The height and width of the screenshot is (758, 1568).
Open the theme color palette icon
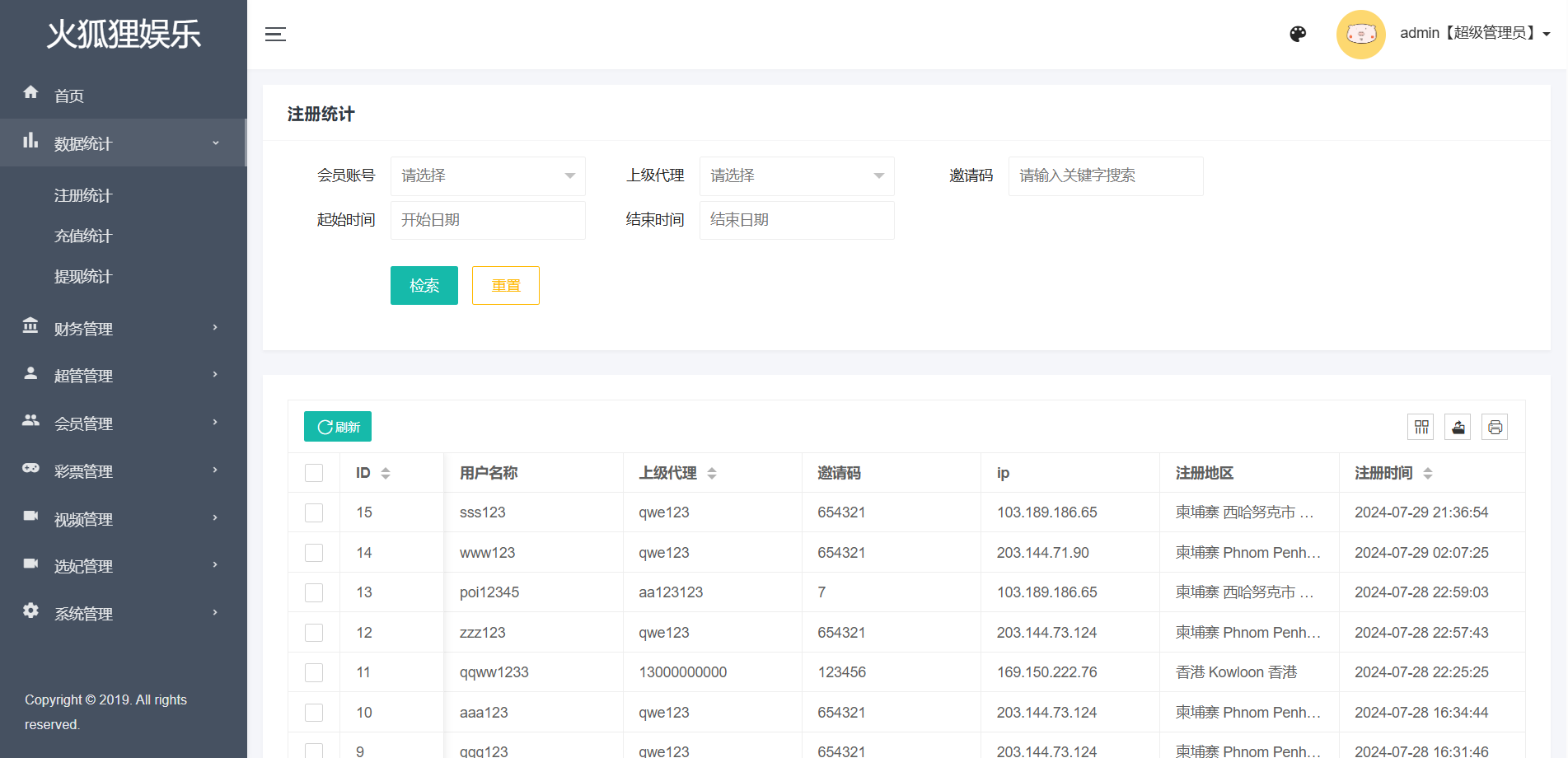1298,34
